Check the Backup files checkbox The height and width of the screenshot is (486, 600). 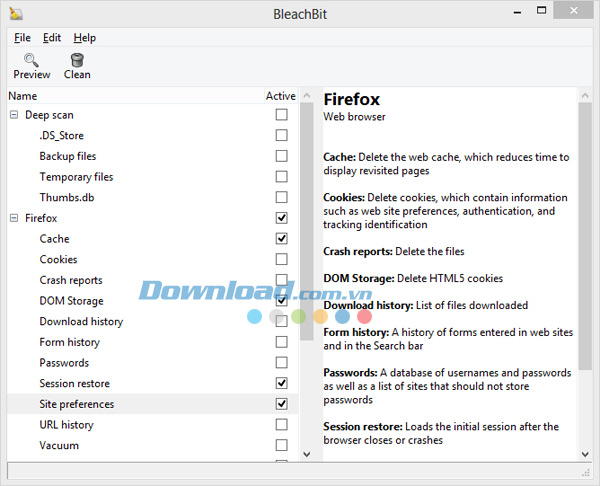(x=282, y=156)
